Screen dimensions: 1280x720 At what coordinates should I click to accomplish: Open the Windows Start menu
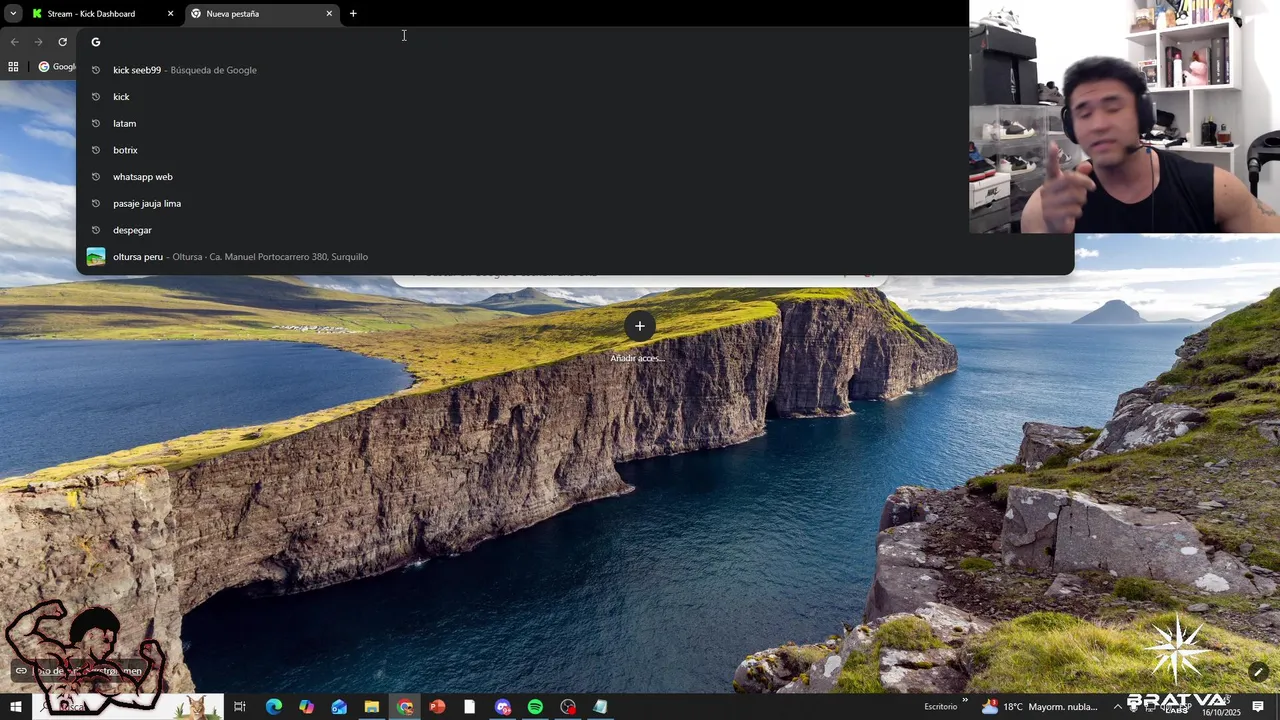click(x=15, y=707)
